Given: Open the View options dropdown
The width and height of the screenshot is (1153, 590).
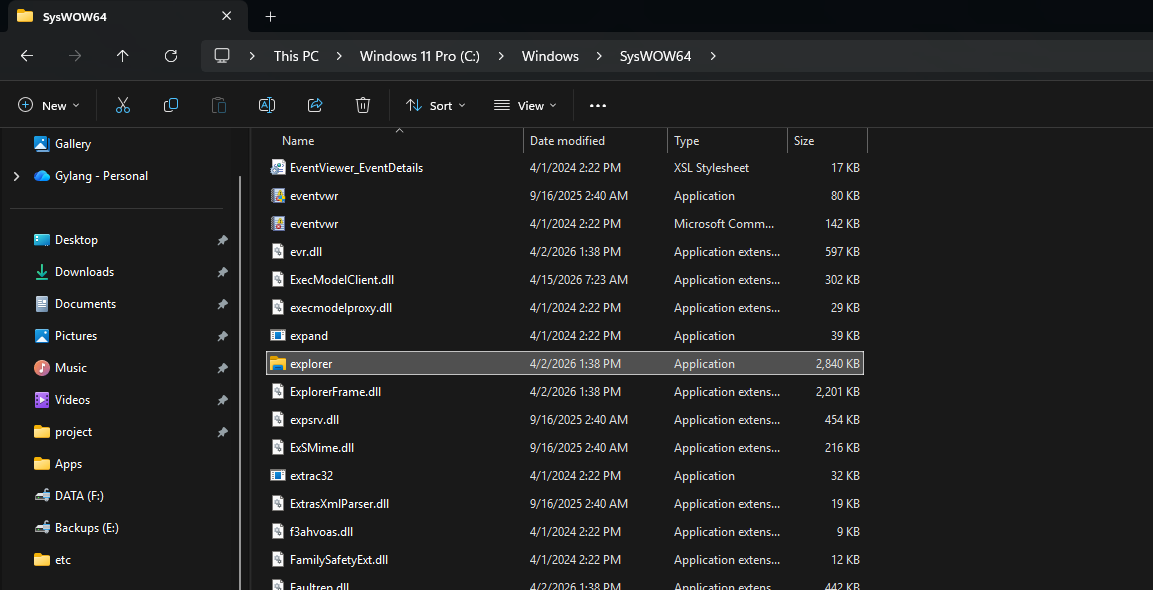Looking at the screenshot, I should click(525, 105).
